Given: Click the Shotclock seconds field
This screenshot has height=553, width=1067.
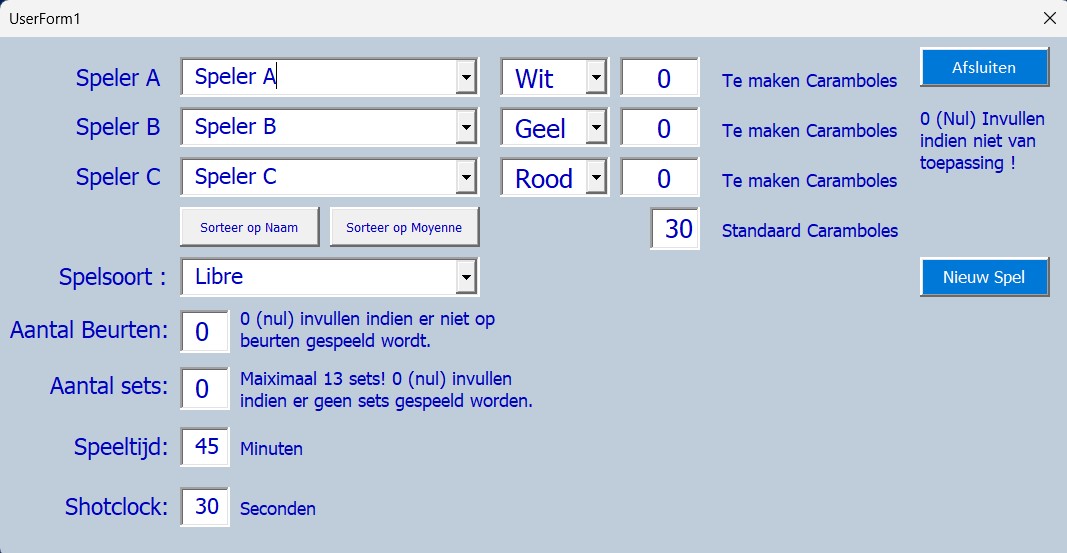Looking at the screenshot, I should (x=205, y=506).
